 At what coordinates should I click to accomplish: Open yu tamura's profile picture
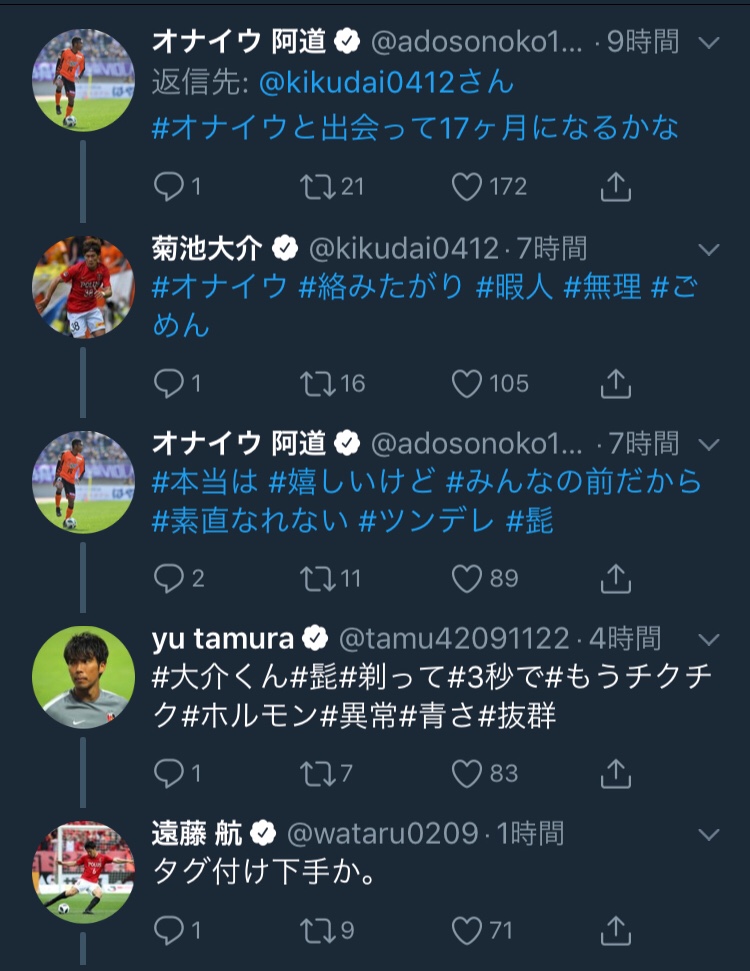click(x=83, y=677)
